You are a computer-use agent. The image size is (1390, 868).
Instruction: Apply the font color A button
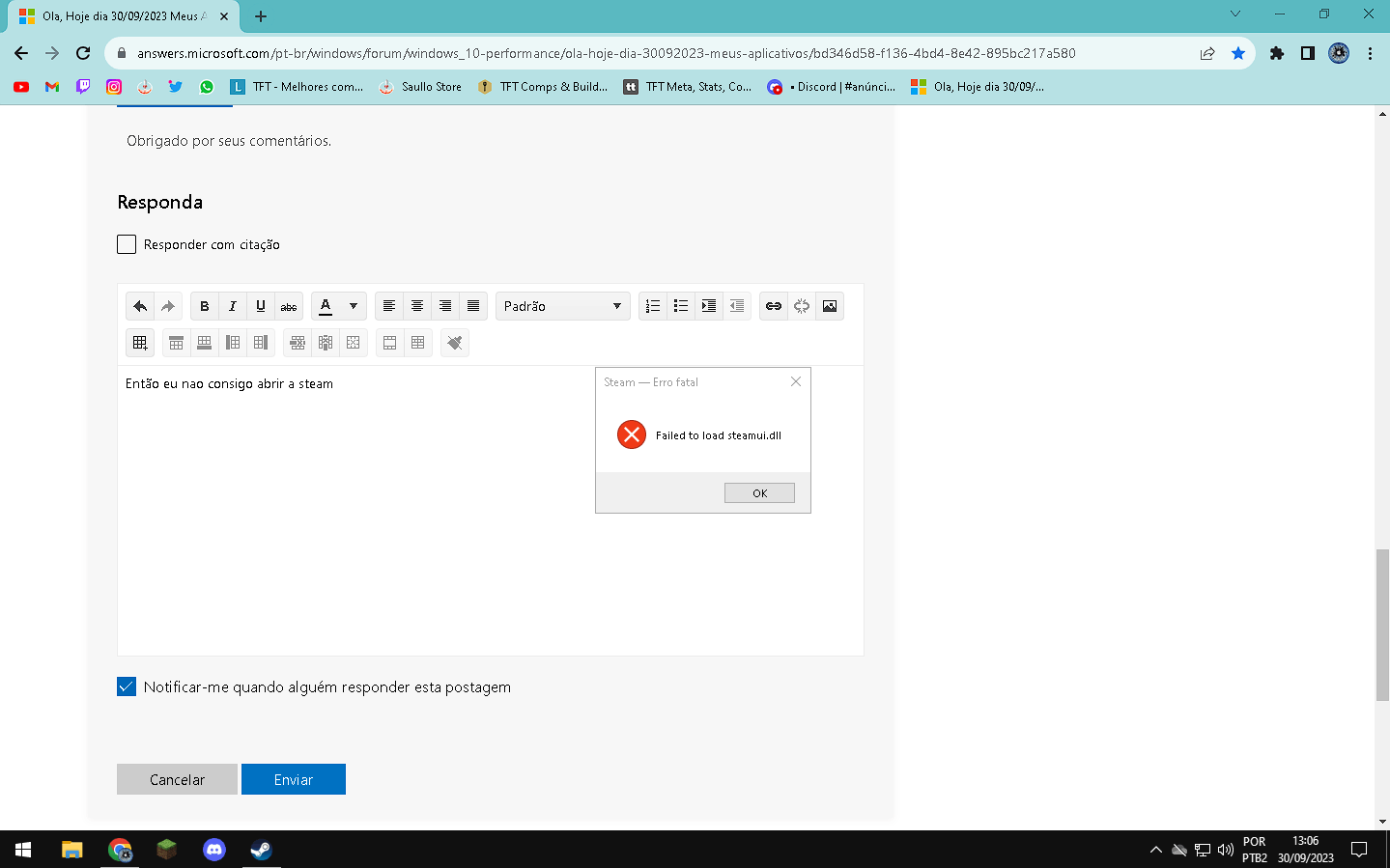[326, 306]
